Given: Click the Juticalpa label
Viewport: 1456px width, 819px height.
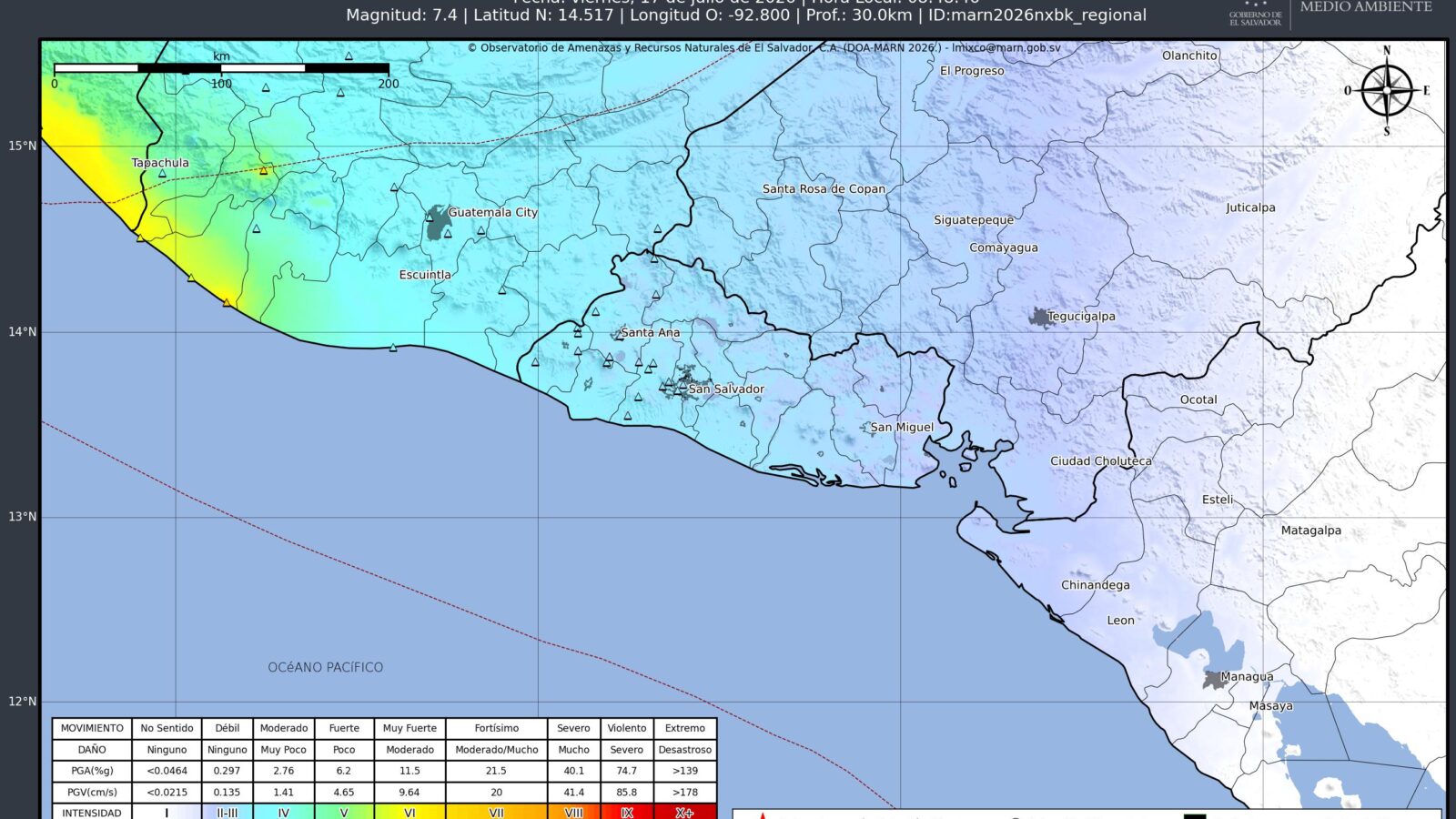Looking at the screenshot, I should tap(1250, 207).
